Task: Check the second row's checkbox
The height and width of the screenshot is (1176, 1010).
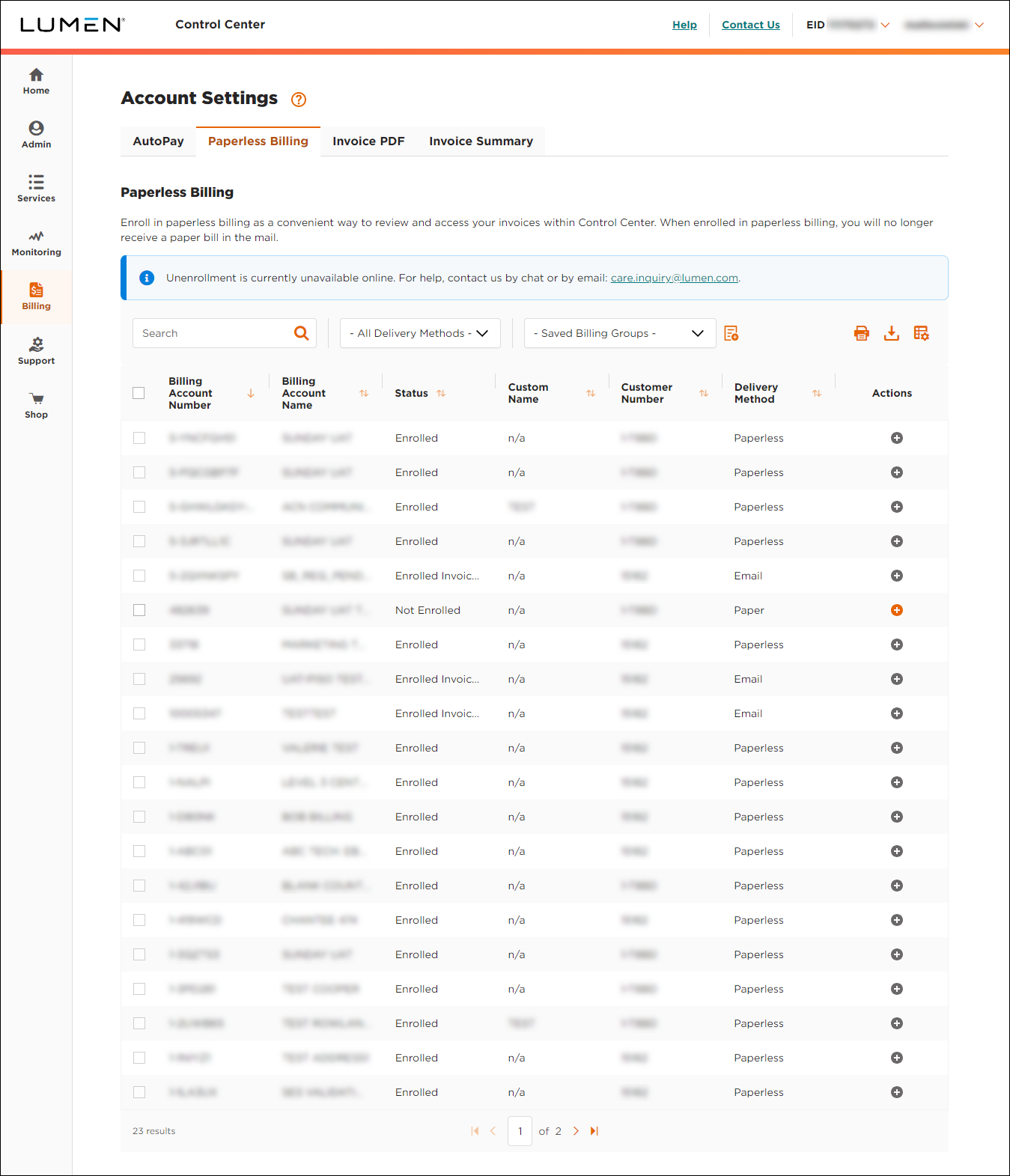Action: pos(139,472)
